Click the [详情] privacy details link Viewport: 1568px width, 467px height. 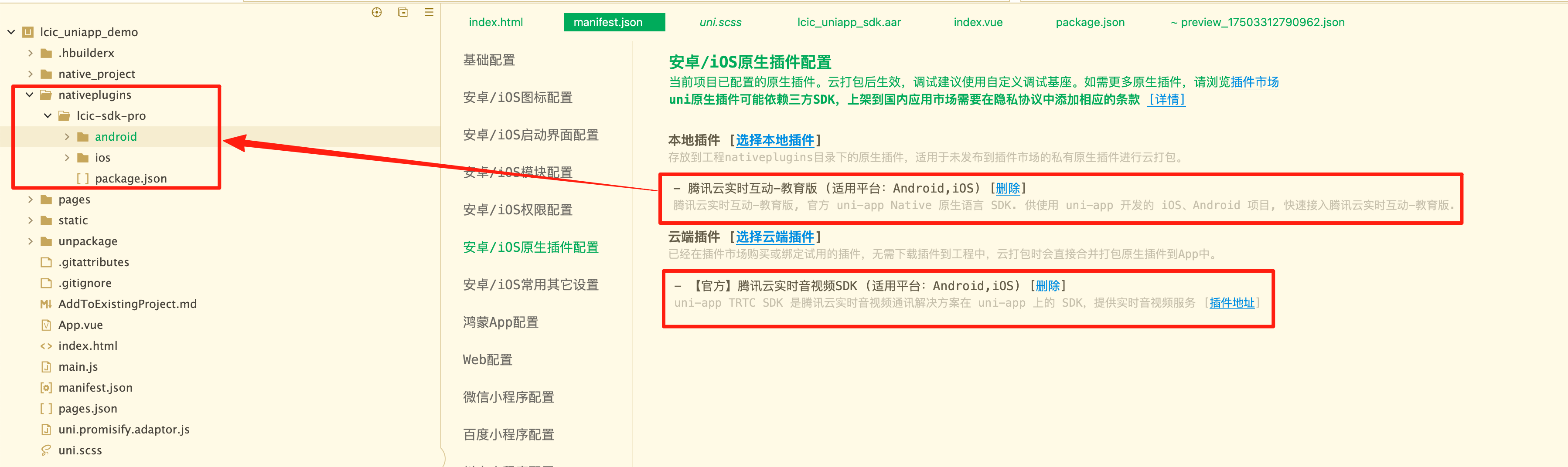pos(1166,100)
